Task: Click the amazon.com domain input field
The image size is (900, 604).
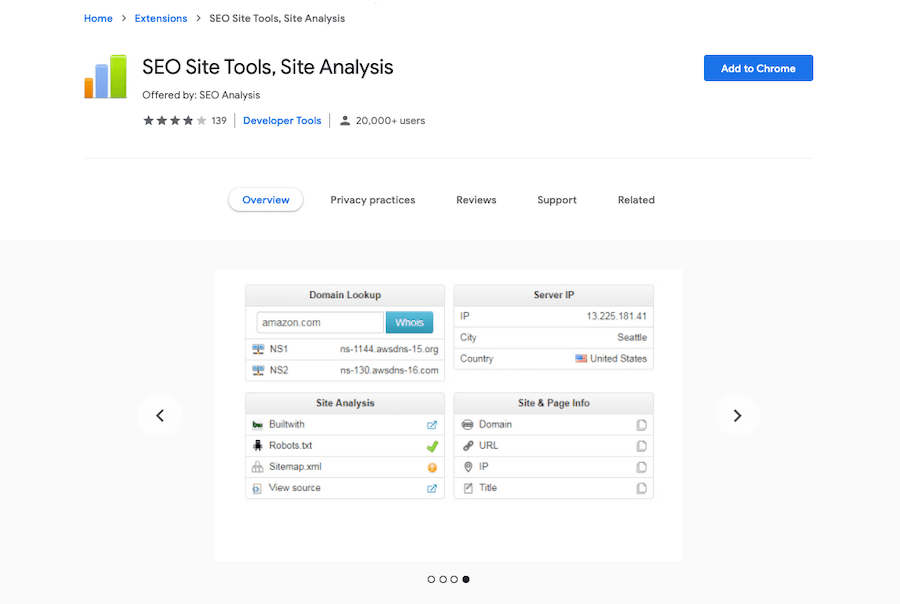Action: pos(320,323)
